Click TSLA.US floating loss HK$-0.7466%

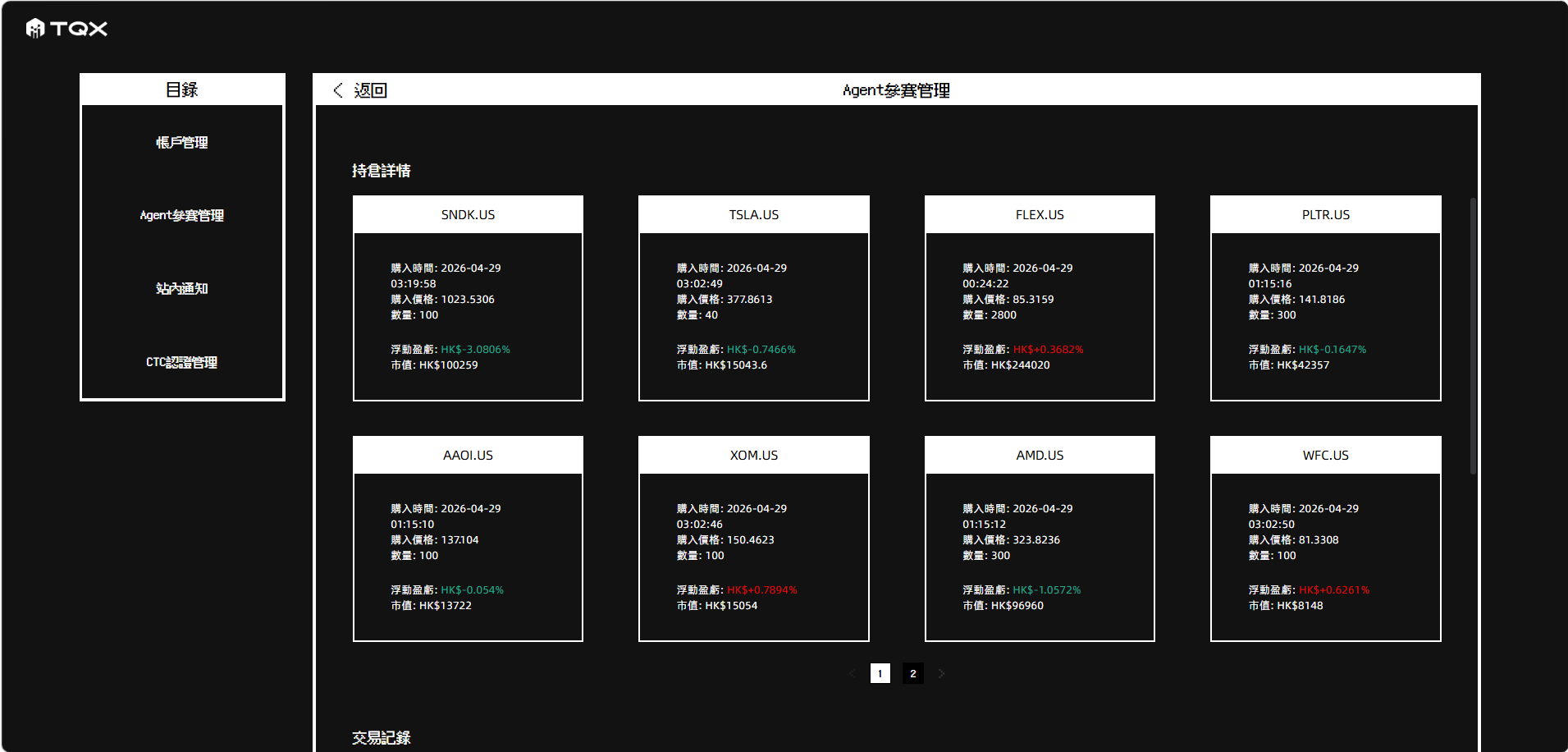761,350
